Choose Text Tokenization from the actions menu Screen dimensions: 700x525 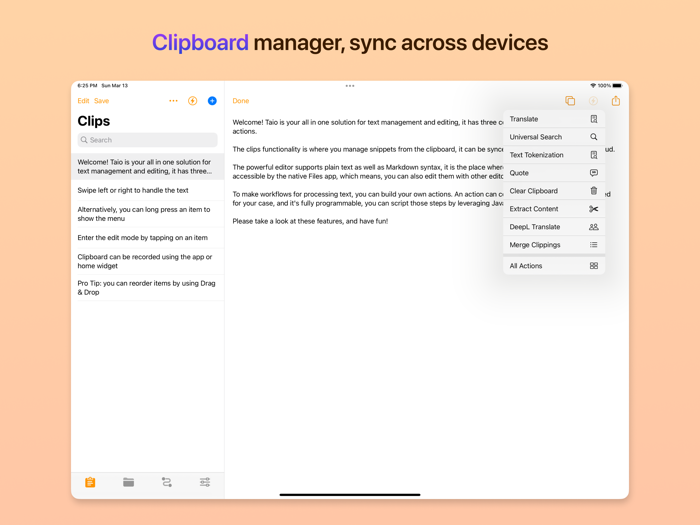[x=554, y=155]
